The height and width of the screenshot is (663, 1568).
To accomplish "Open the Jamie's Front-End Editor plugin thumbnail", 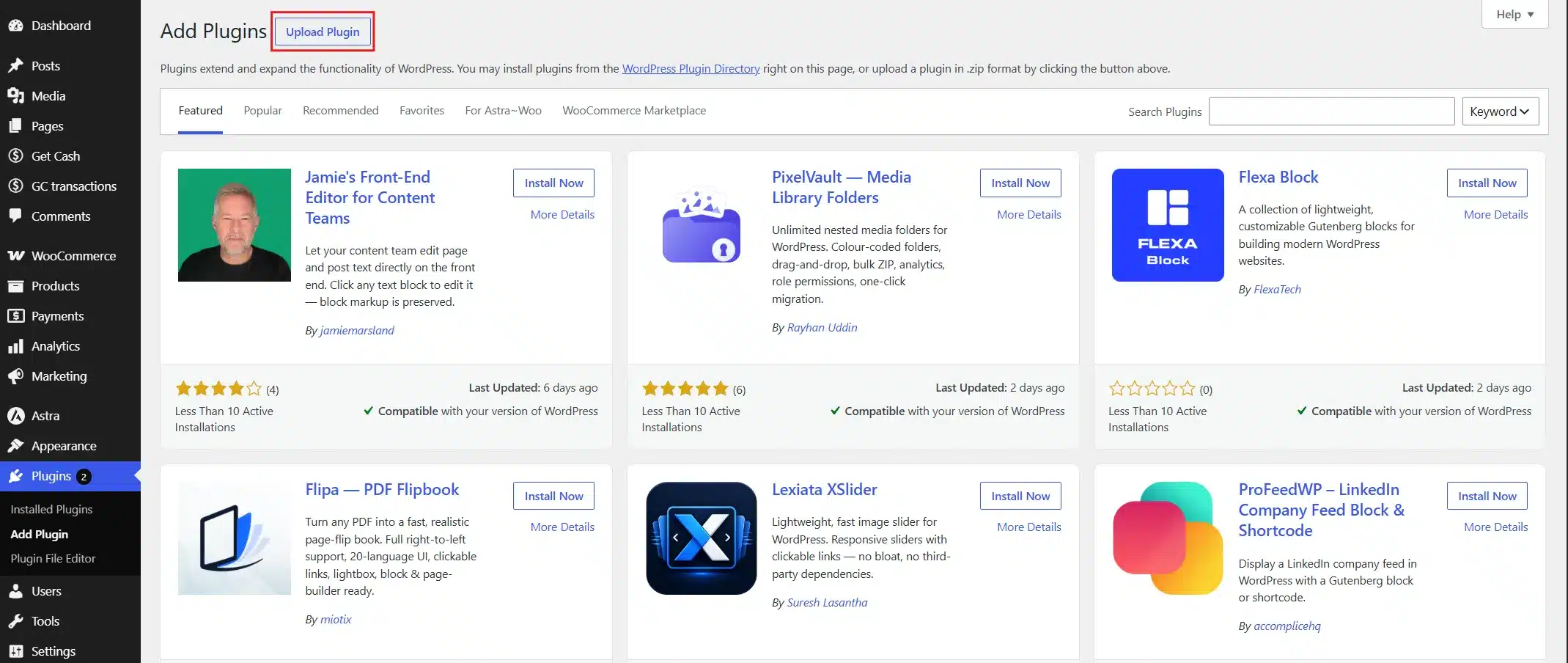I will [235, 225].
